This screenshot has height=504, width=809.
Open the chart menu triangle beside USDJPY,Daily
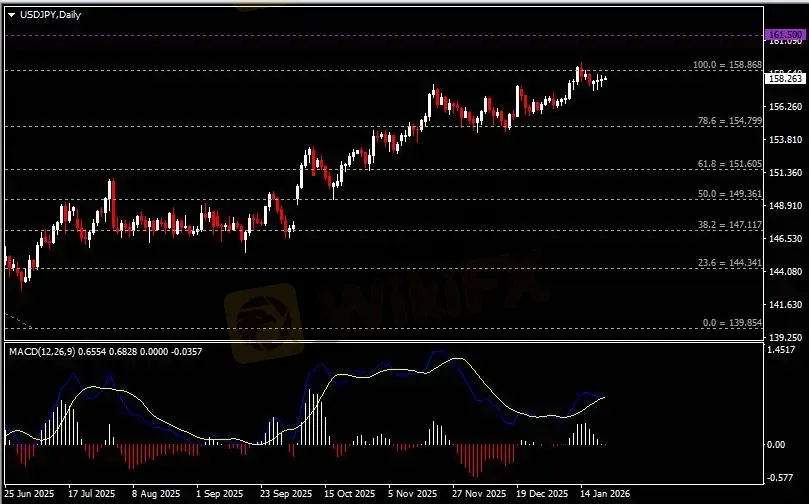point(11,14)
